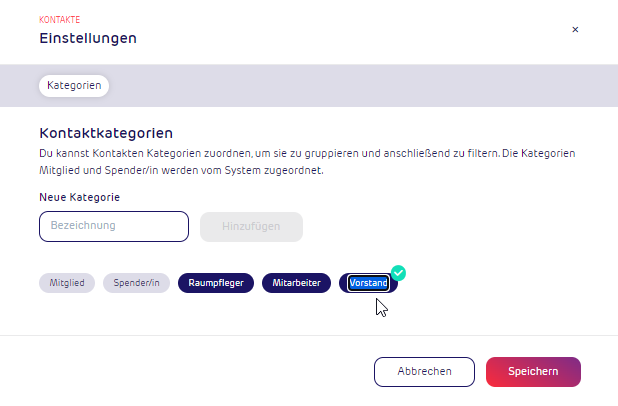This screenshot has width=618, height=406.
Task: Click the Kontaktkategorien section heading
Action: [106, 133]
